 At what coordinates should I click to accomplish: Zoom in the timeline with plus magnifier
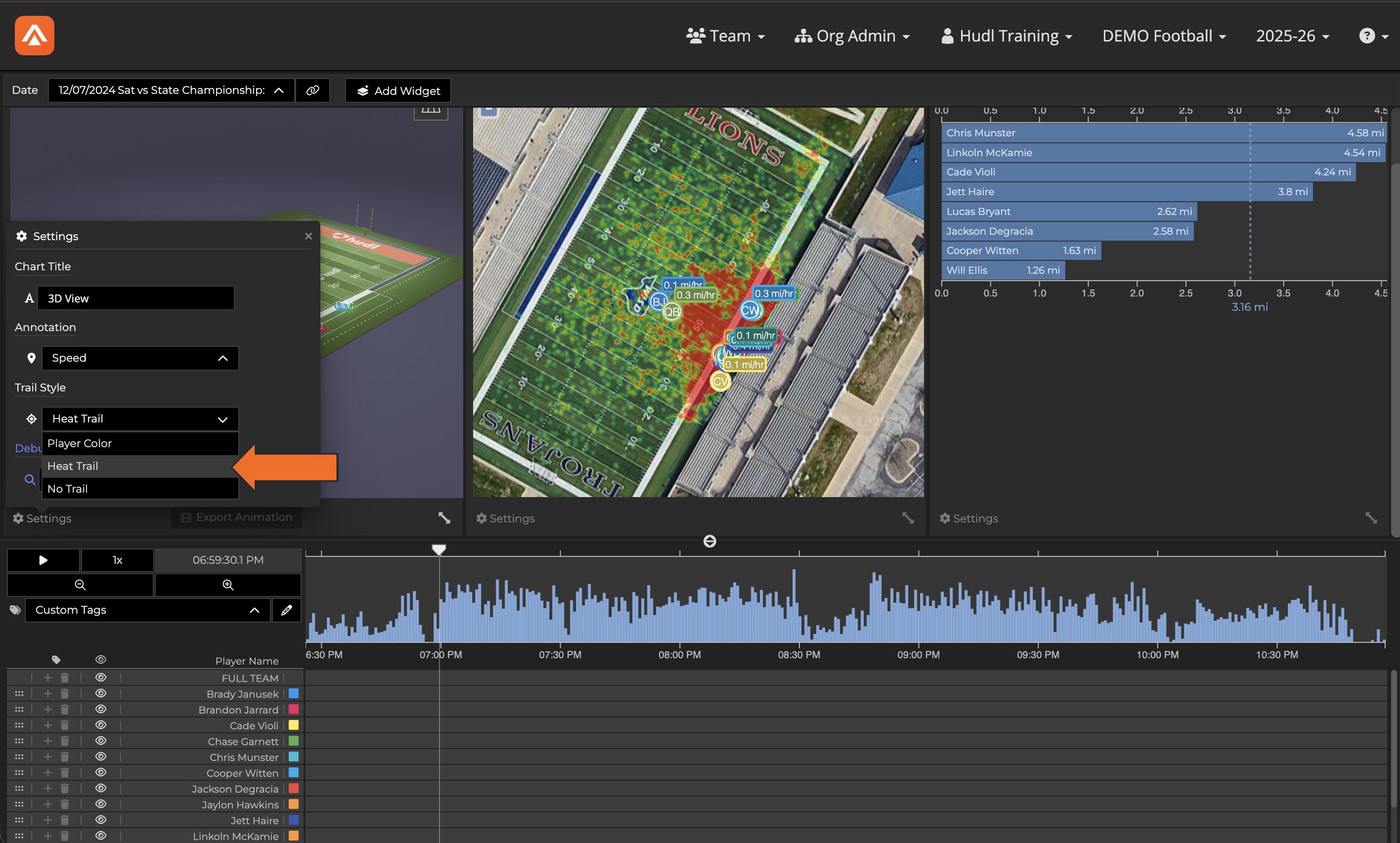coord(228,585)
